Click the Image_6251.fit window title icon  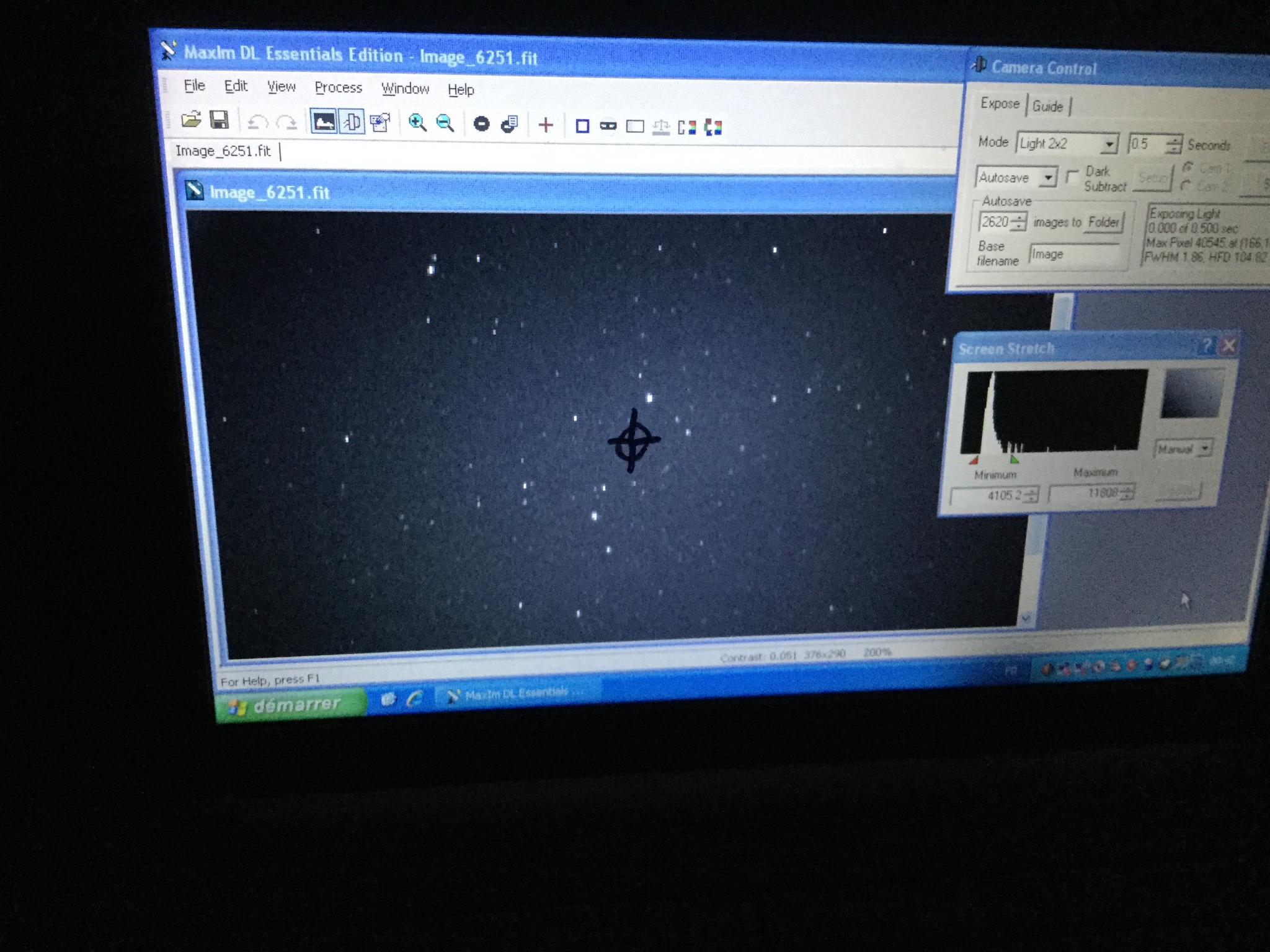tap(195, 190)
